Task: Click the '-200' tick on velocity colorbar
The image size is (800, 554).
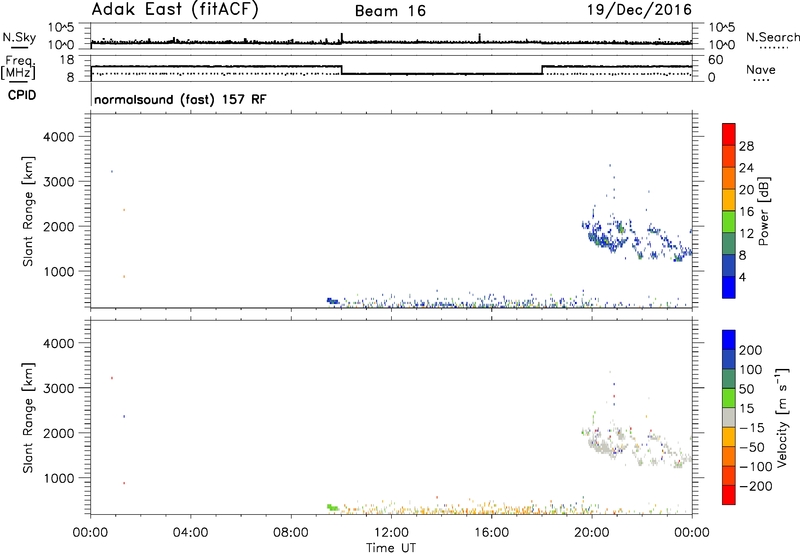Action: (x=756, y=486)
